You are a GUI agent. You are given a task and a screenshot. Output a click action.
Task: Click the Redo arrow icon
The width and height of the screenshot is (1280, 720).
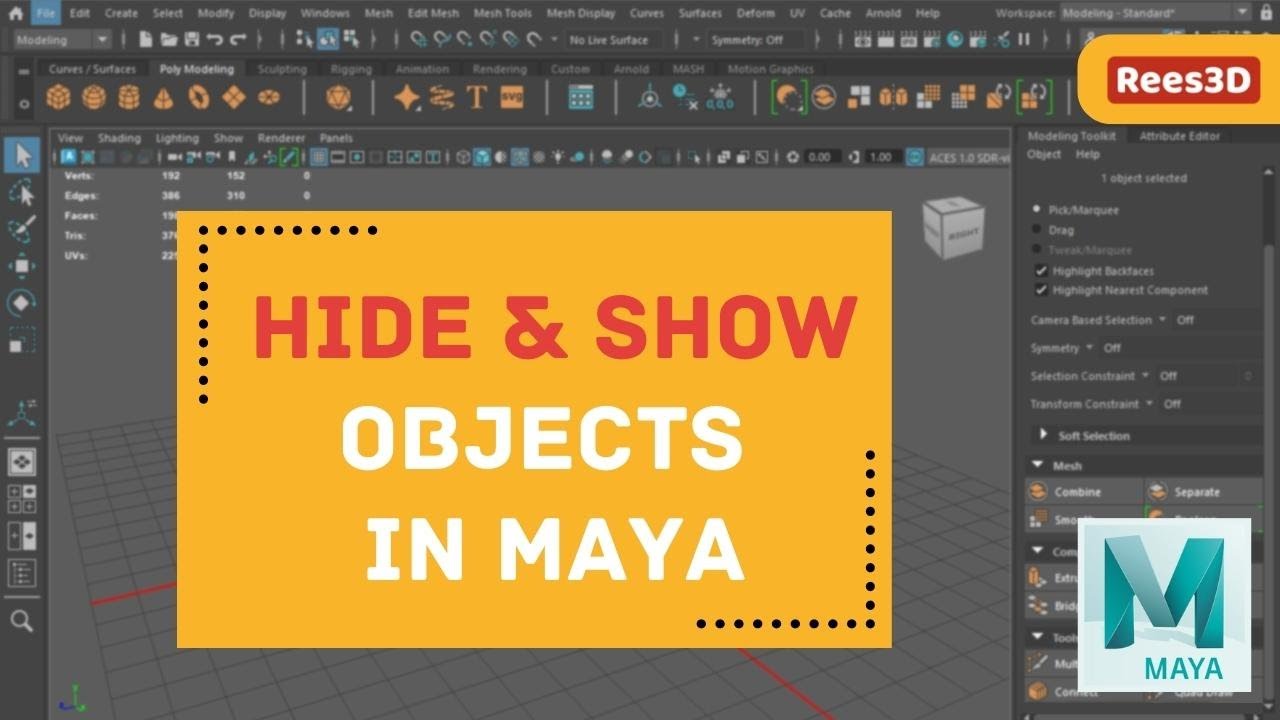[x=237, y=40]
